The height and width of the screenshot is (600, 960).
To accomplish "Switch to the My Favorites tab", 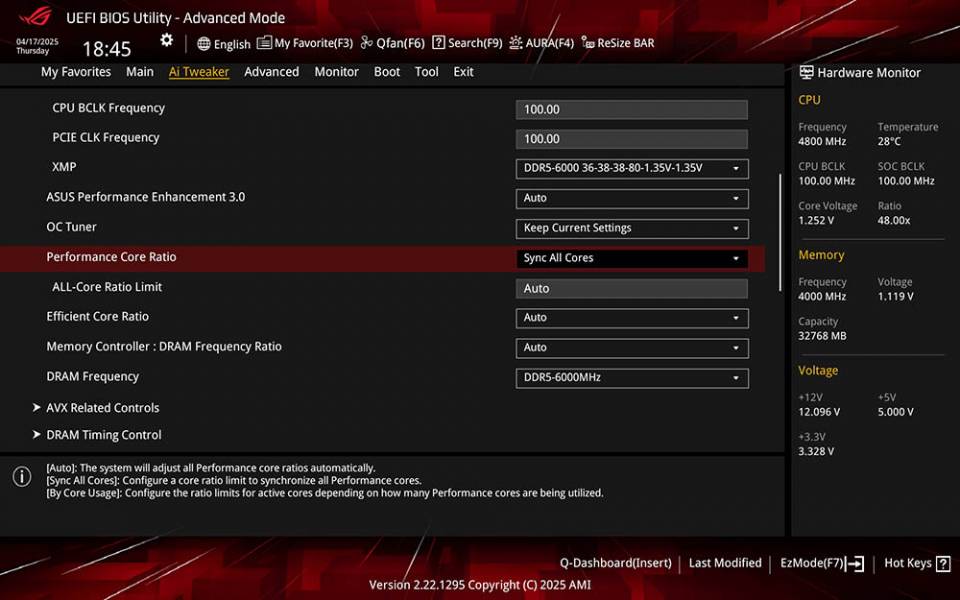I will point(76,72).
